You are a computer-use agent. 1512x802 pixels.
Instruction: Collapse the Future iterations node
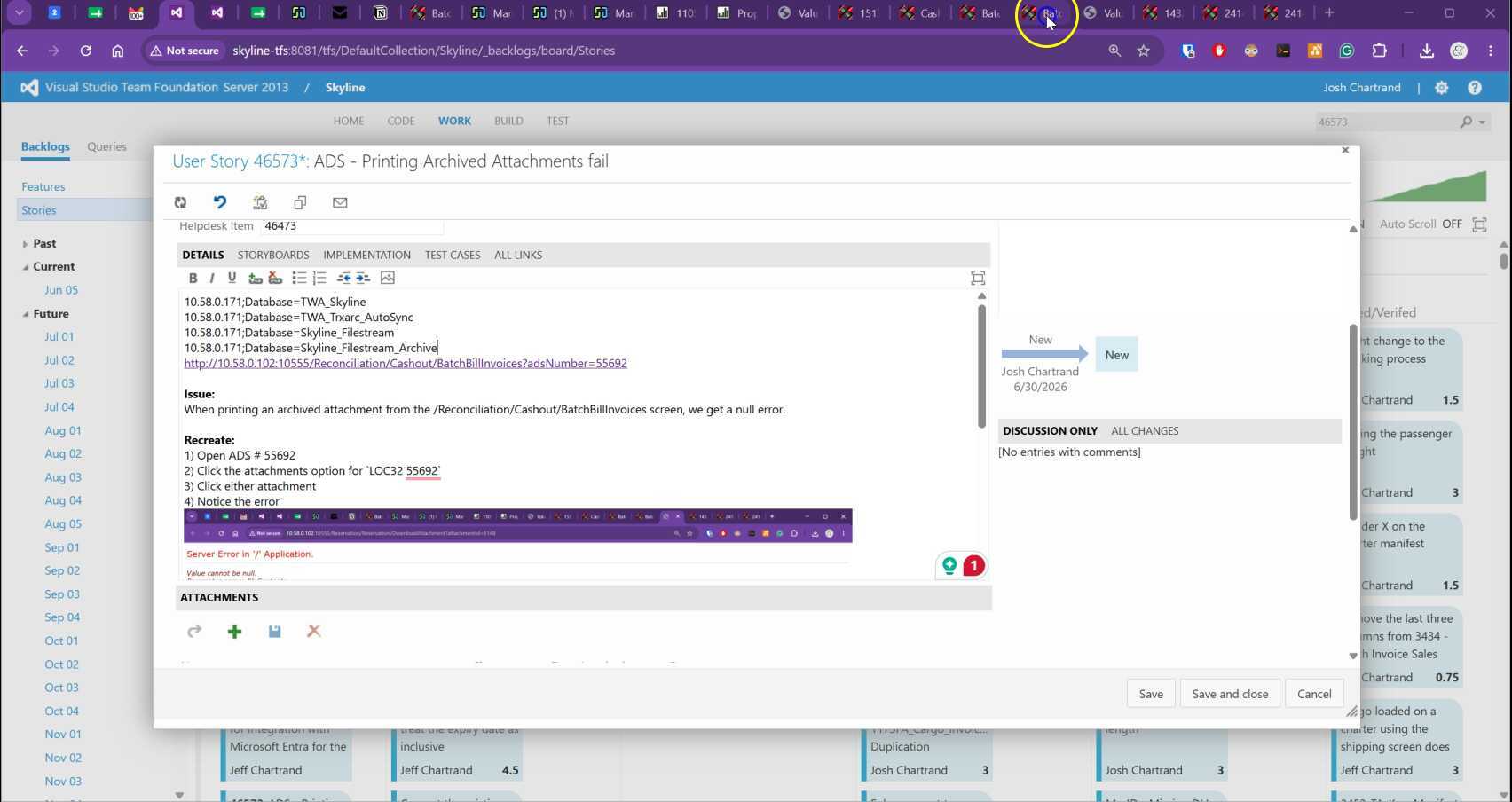25,314
